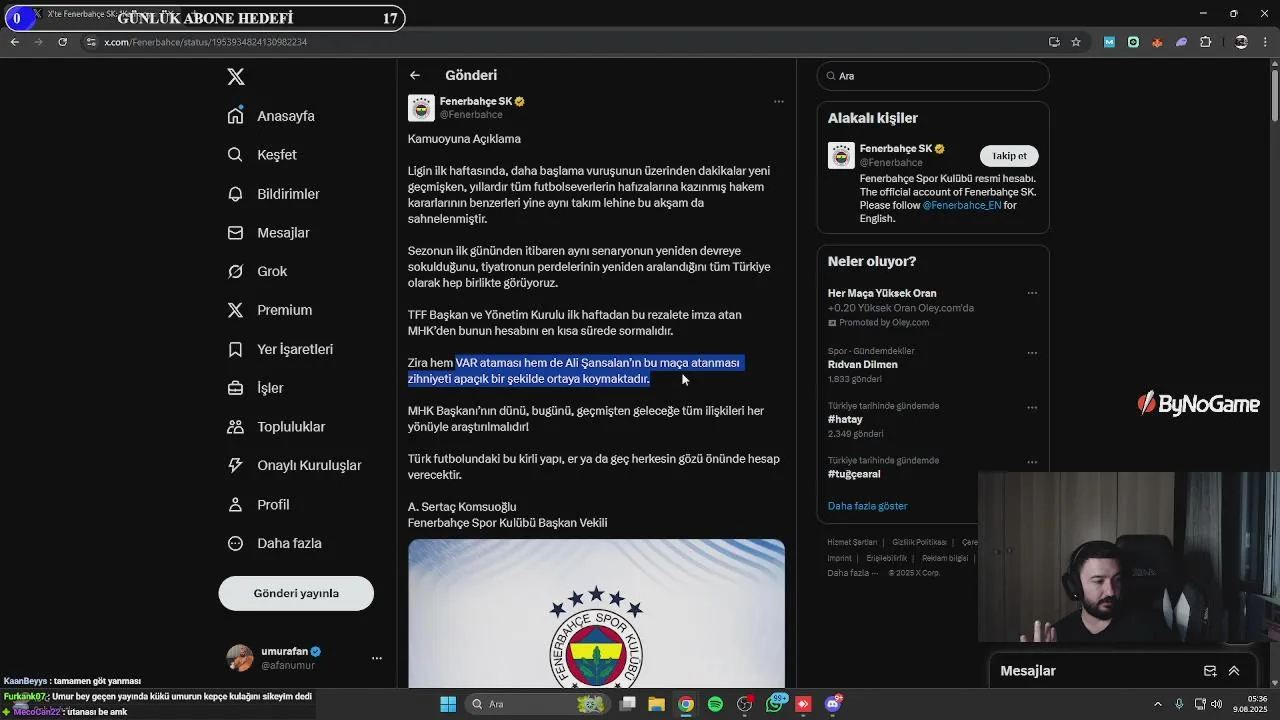1280x720 pixels.
Task: Click the Keşfet magnifier icon
Action: [235, 155]
